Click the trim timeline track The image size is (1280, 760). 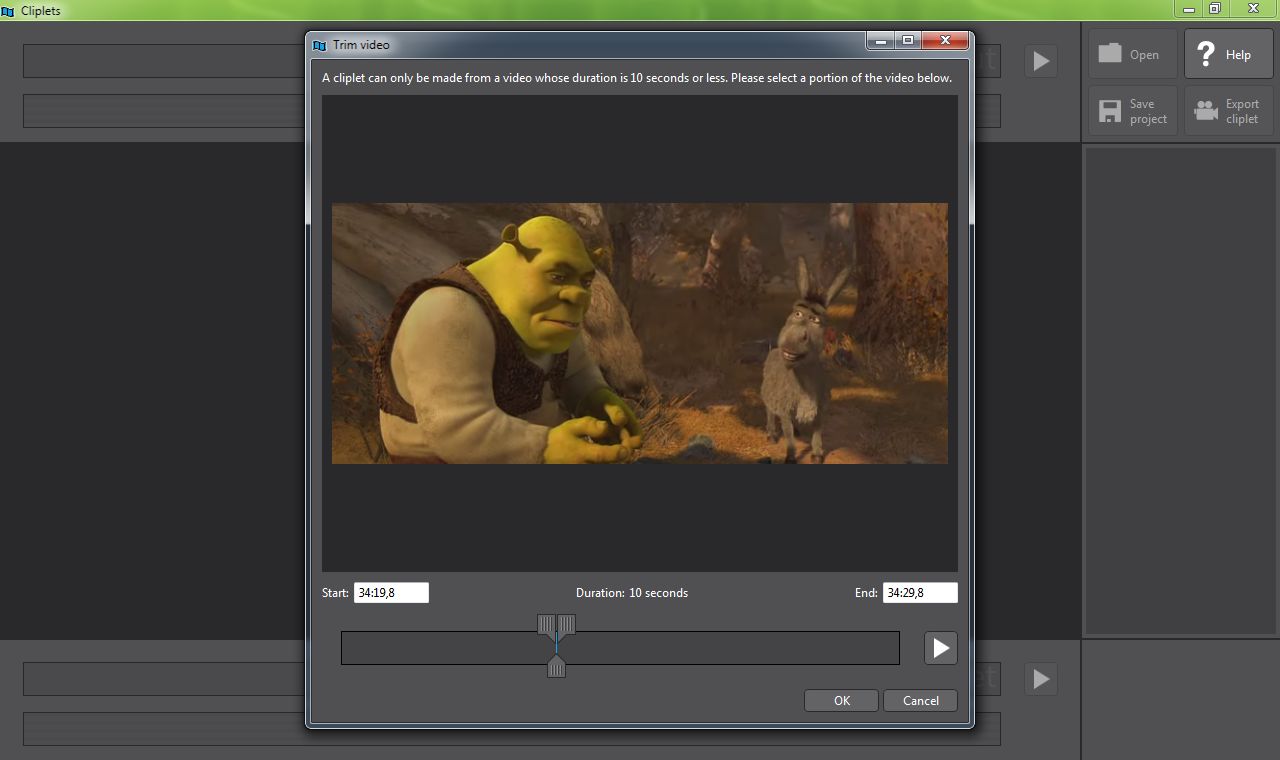[x=620, y=648]
